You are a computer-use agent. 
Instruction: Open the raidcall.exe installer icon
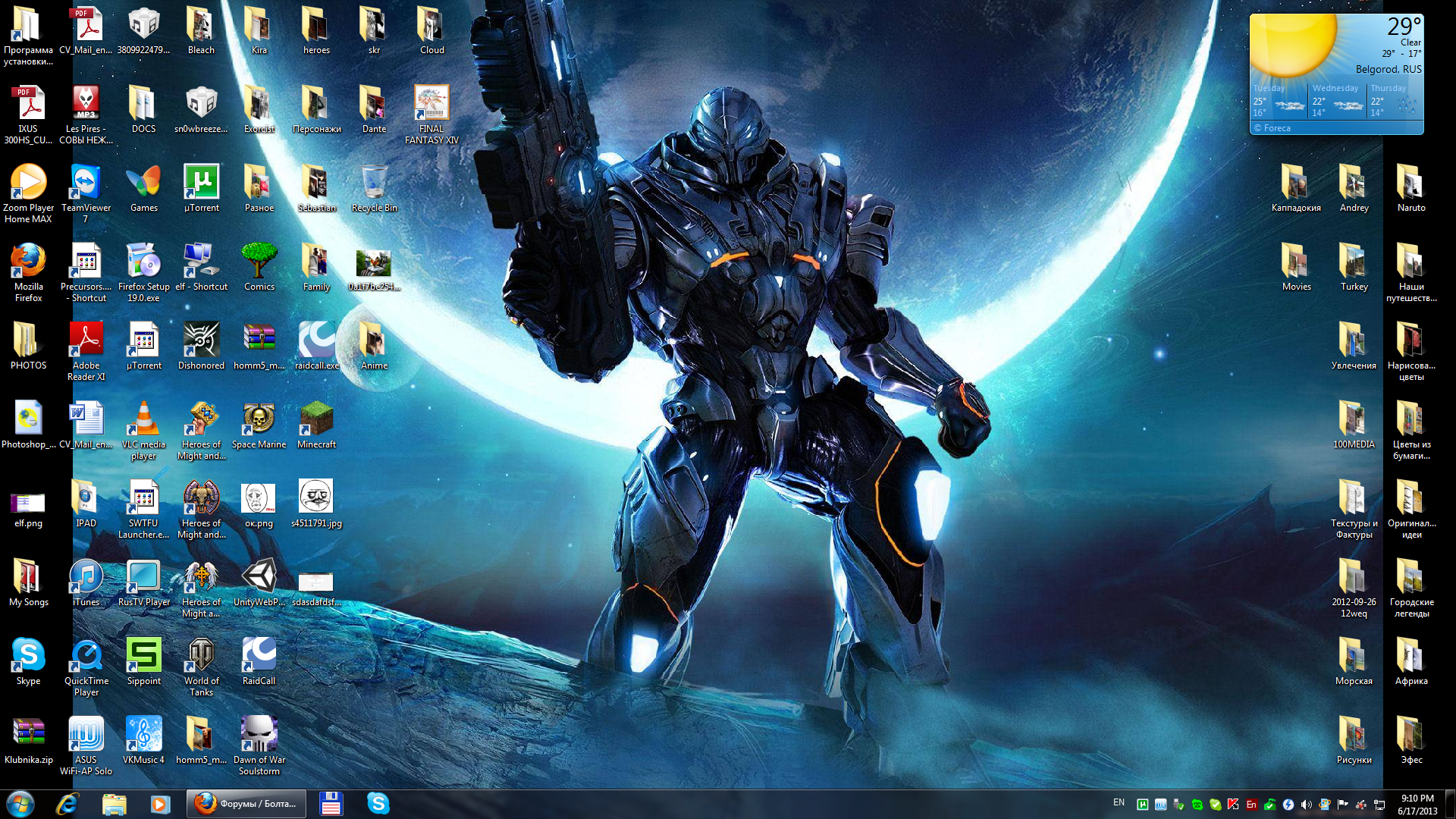coord(316,340)
